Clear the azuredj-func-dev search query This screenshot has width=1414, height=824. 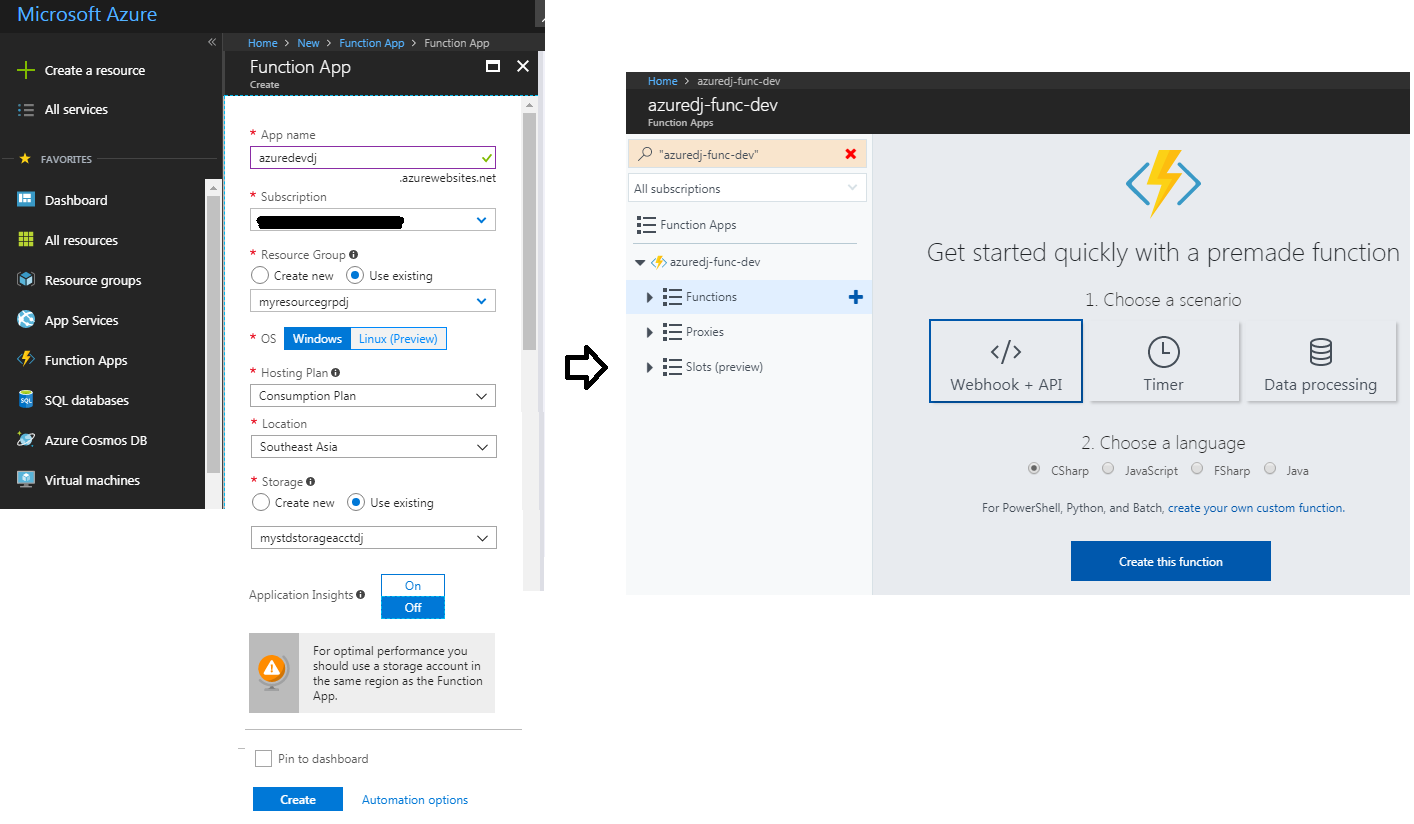coord(850,153)
